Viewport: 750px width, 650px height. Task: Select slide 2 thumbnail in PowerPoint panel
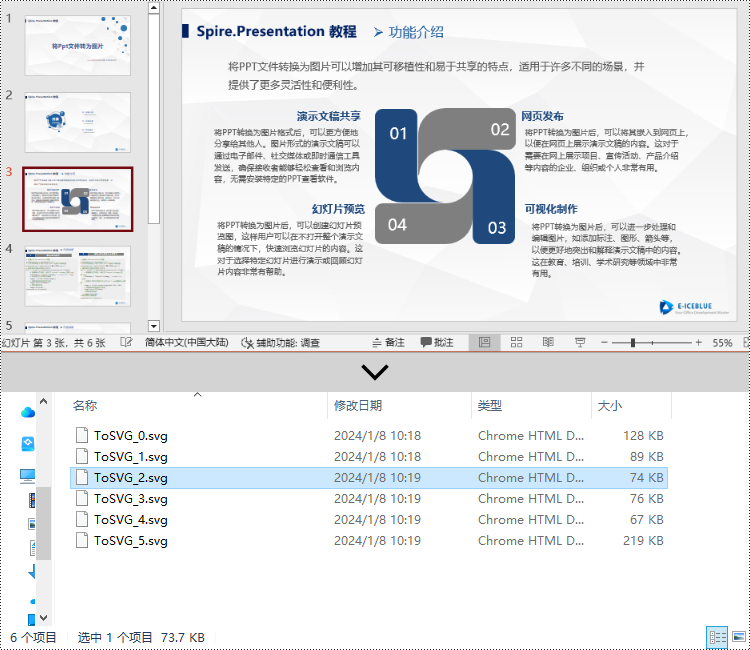77,122
